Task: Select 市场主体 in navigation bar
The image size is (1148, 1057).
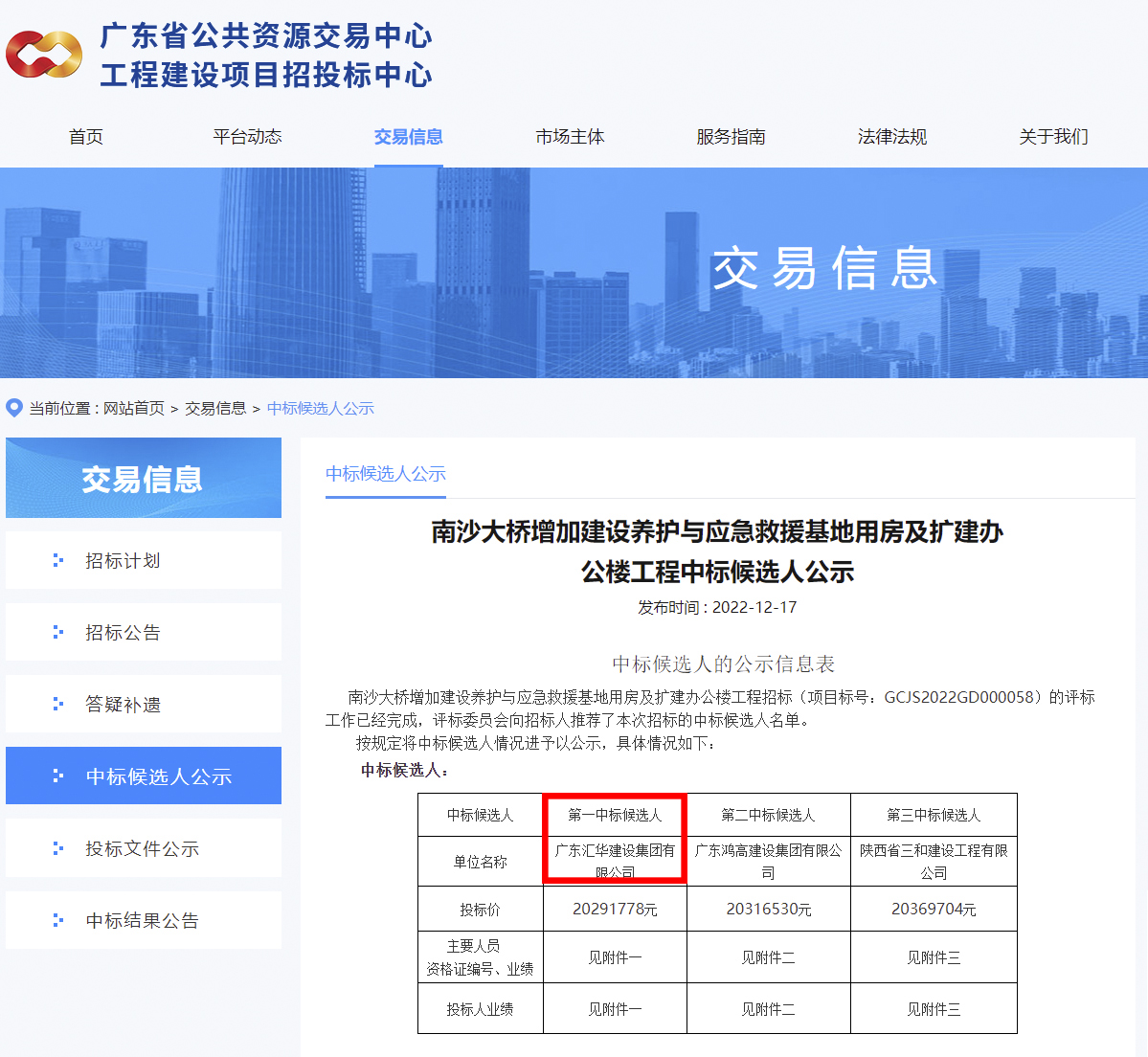Action: 570,137
